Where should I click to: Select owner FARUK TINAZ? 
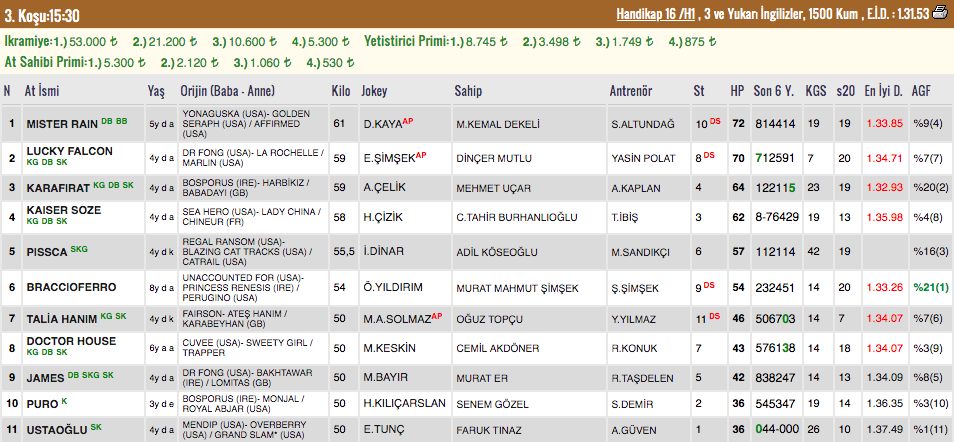point(489,430)
